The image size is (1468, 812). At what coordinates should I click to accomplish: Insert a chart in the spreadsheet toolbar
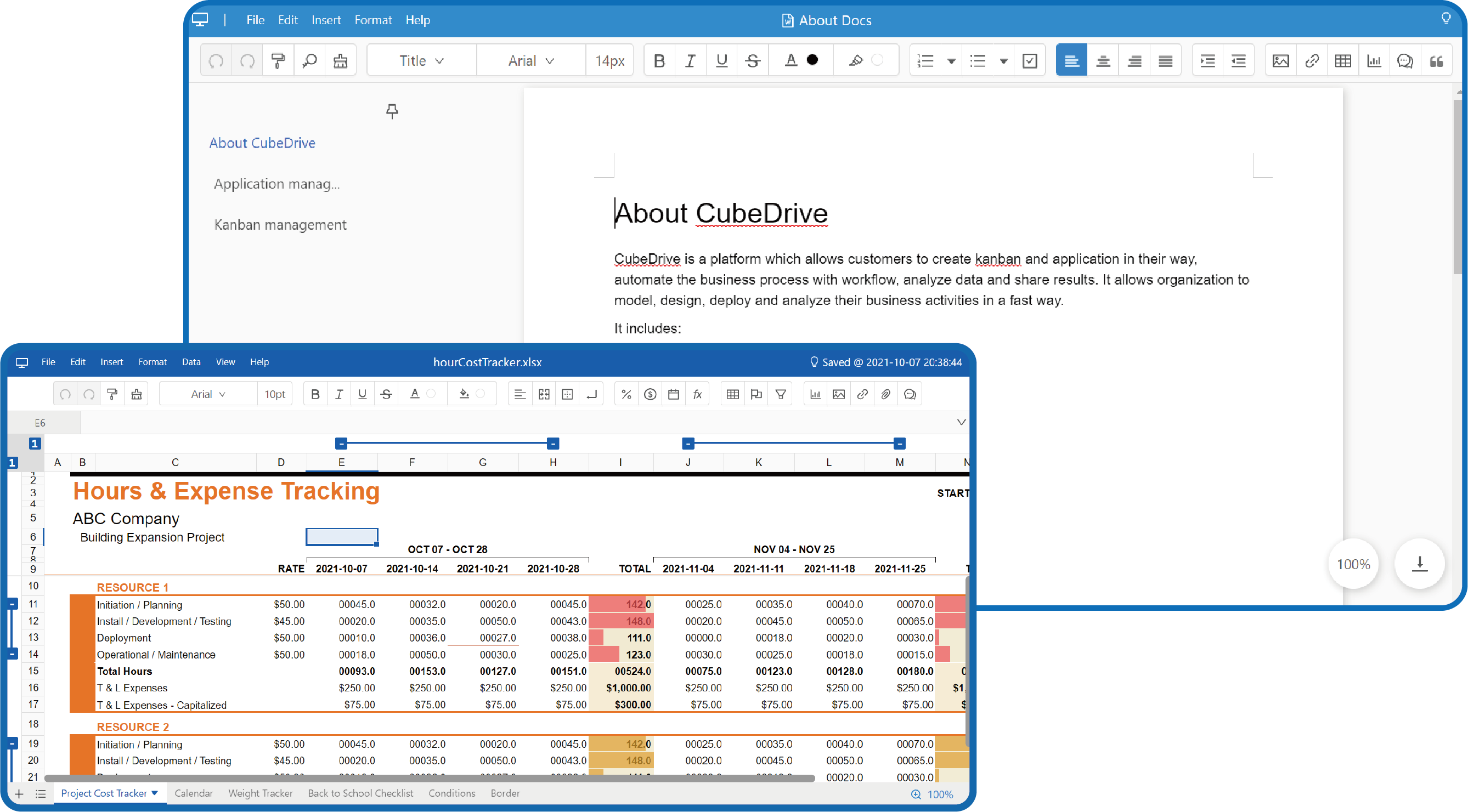816,394
